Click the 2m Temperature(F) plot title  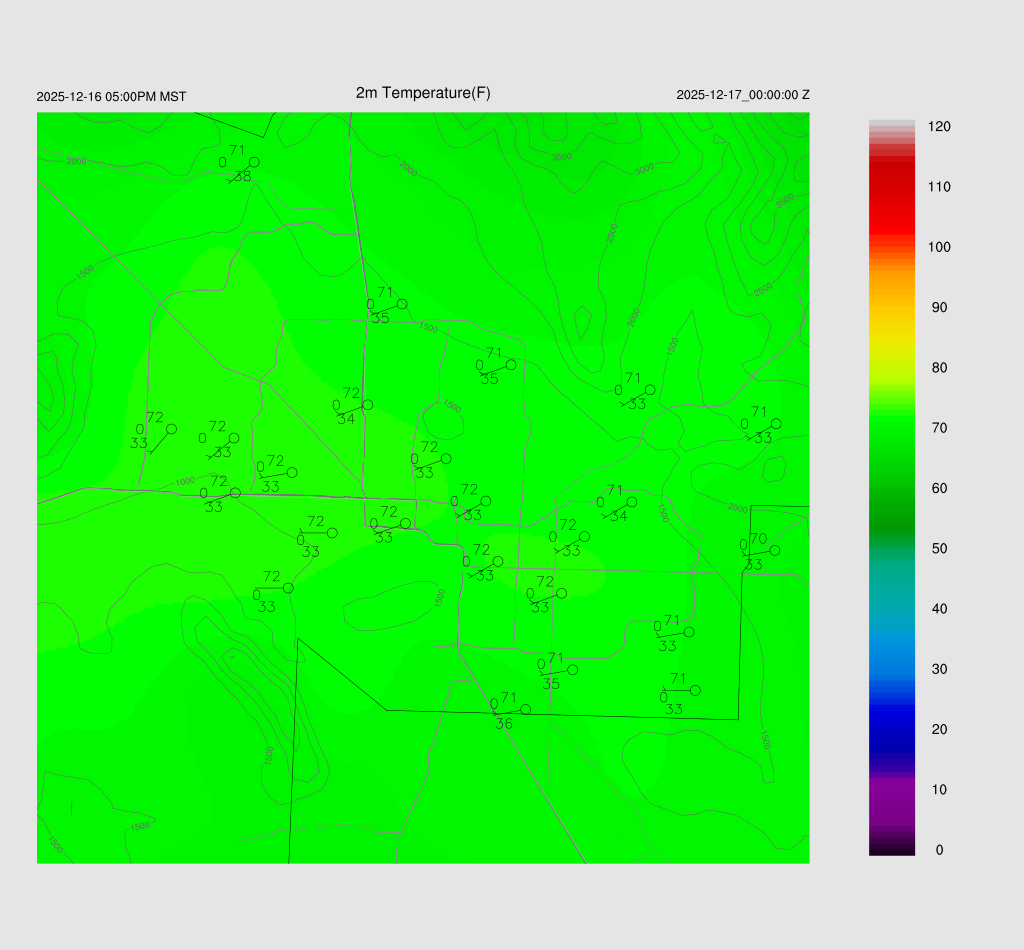pos(423,93)
